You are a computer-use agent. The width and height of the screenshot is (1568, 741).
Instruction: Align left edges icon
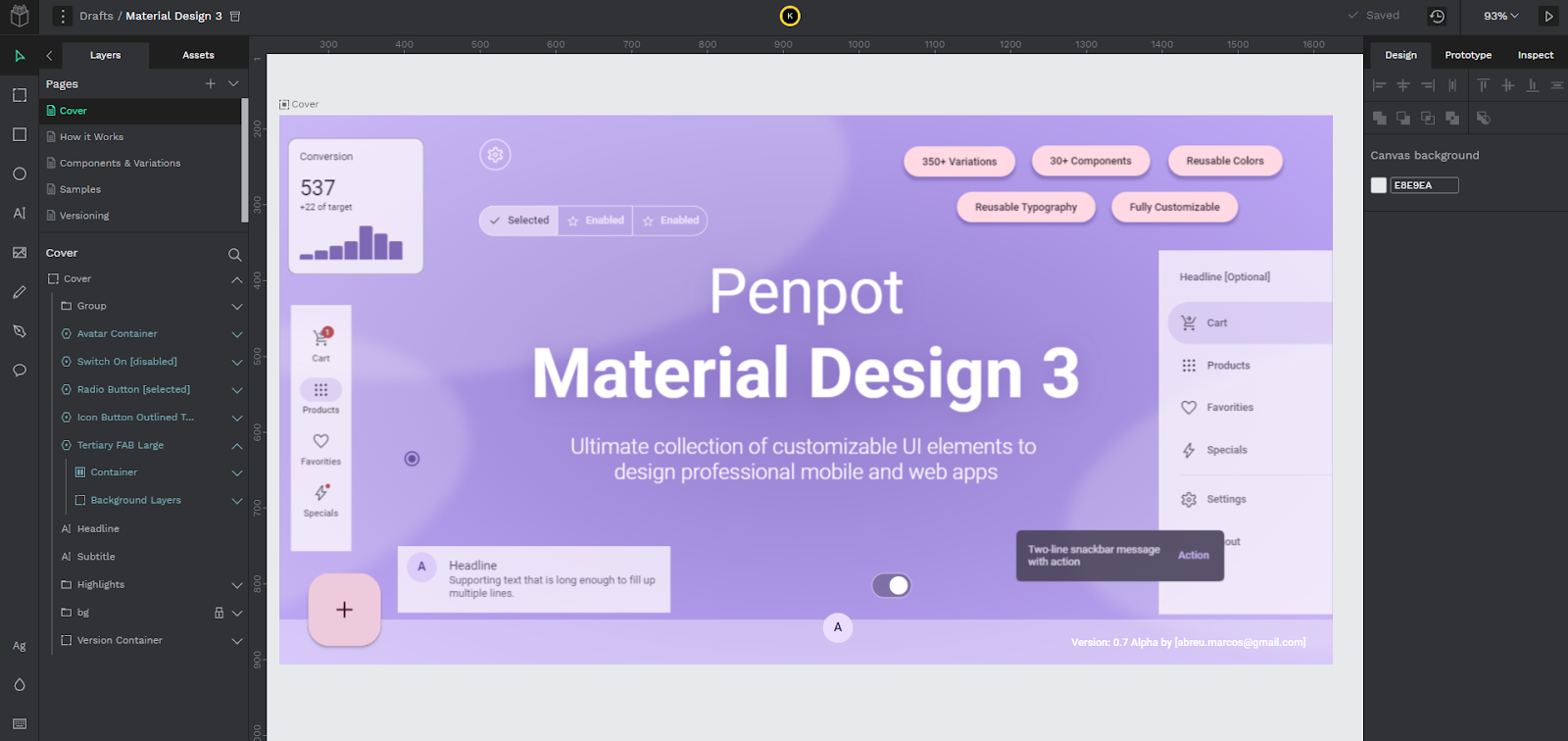coord(1379,85)
